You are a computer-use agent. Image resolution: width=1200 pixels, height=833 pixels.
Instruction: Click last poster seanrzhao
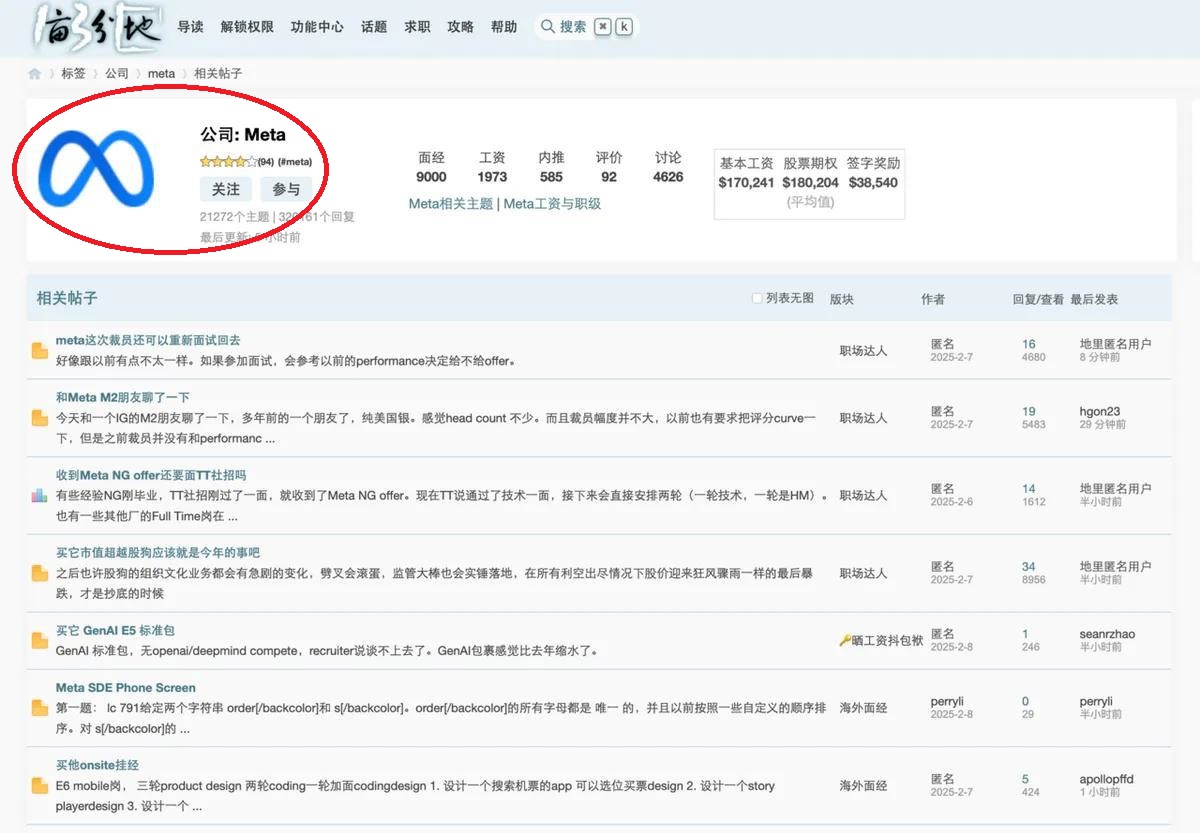(x=1107, y=634)
